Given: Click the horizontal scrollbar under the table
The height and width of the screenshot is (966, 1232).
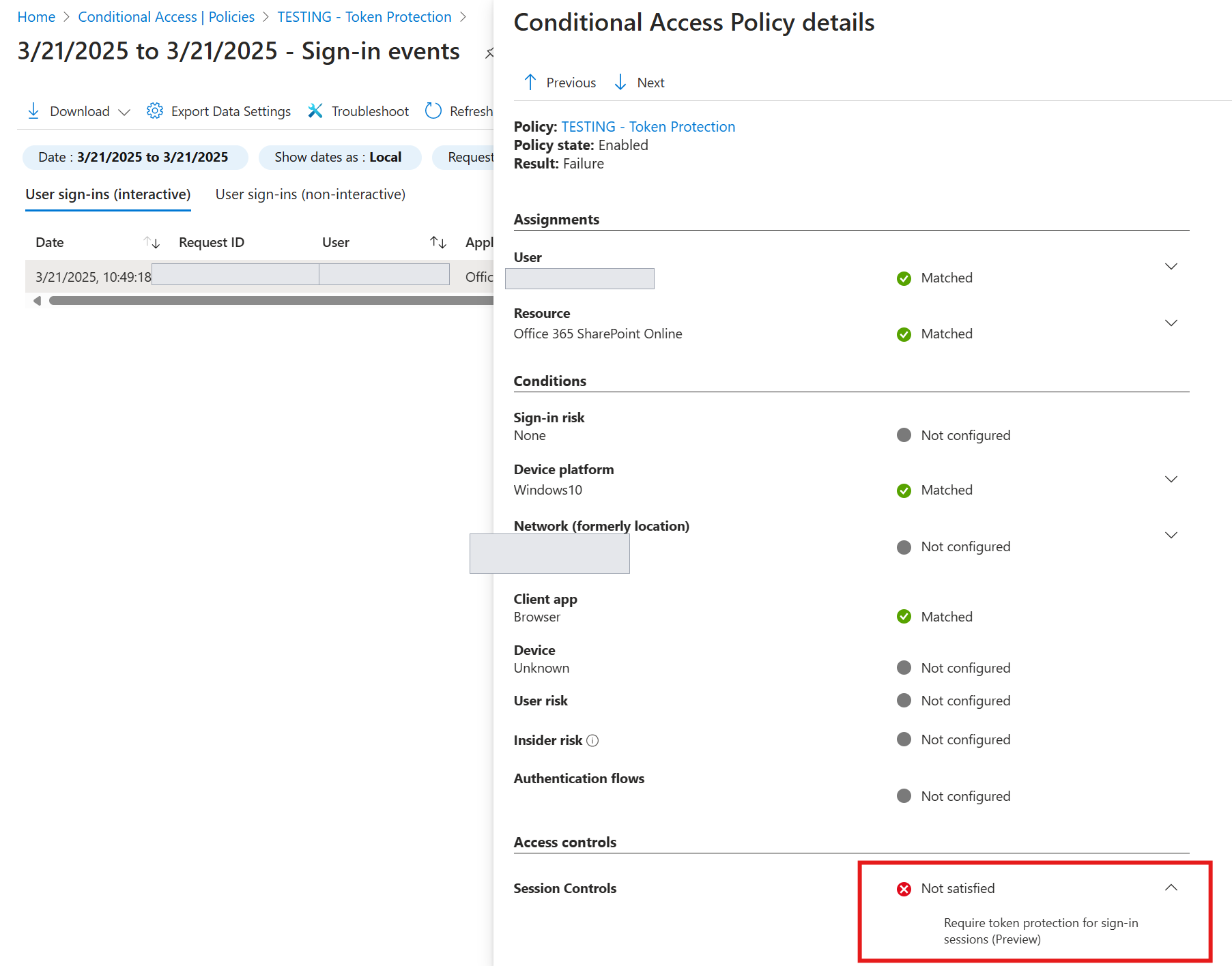Looking at the screenshot, I should (272, 301).
